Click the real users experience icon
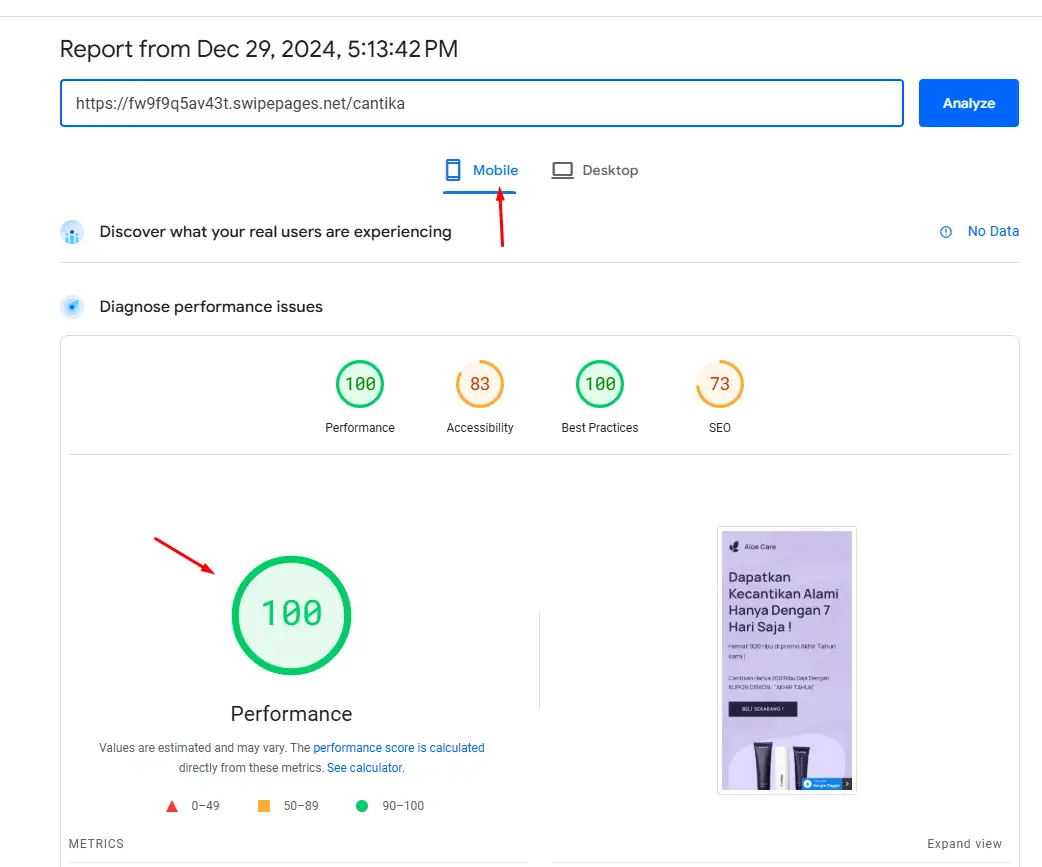The width and height of the screenshot is (1042, 867). click(x=72, y=233)
